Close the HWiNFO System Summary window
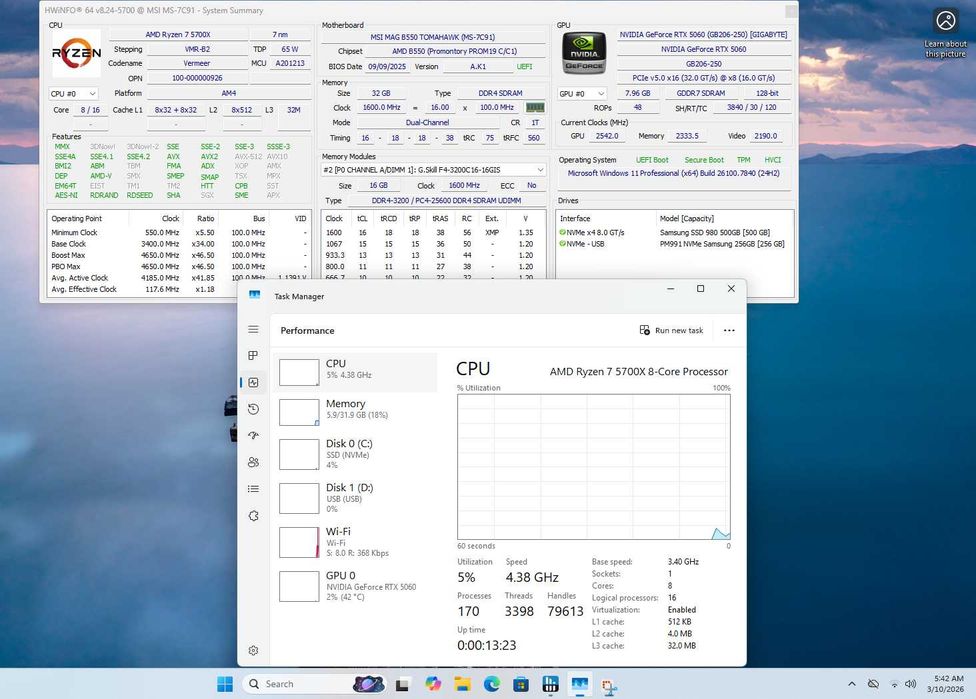The width and height of the screenshot is (976, 699). coord(791,11)
